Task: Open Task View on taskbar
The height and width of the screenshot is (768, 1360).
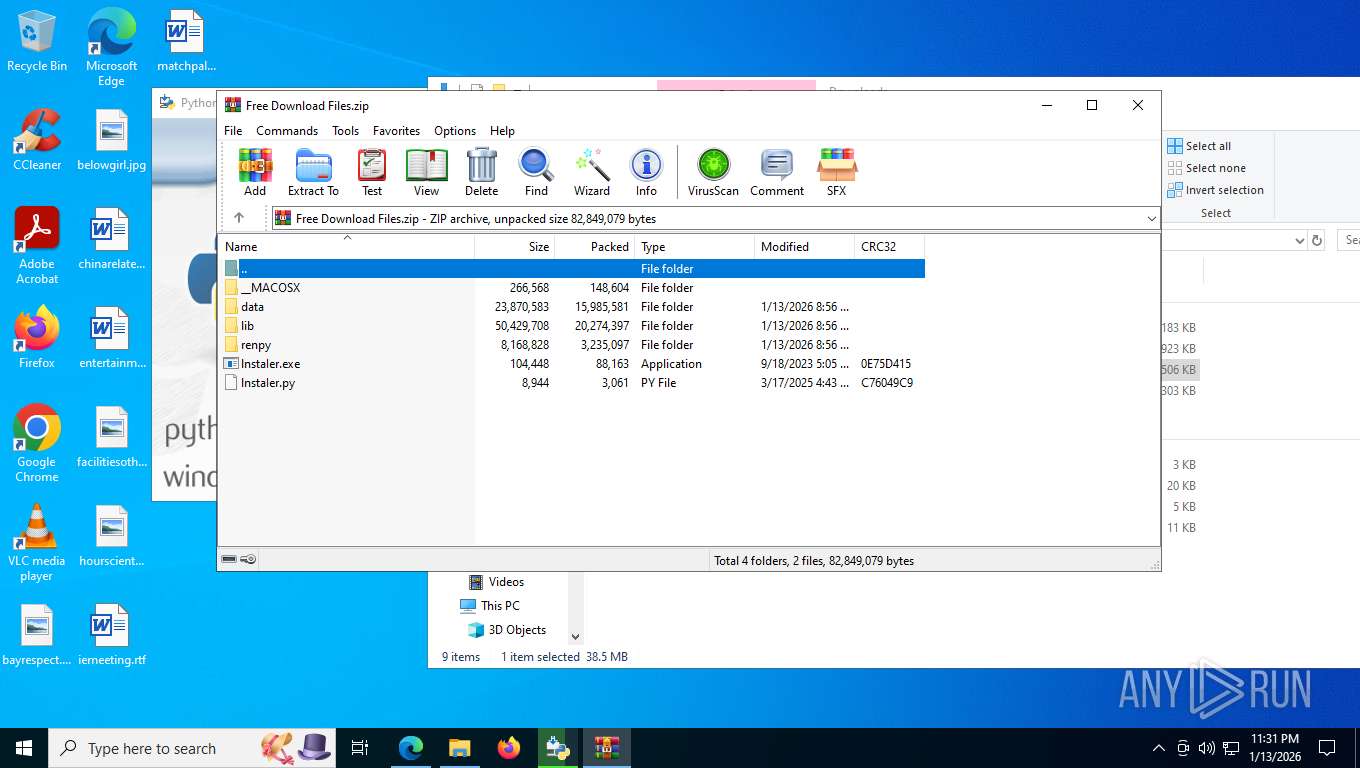Action: click(360, 748)
